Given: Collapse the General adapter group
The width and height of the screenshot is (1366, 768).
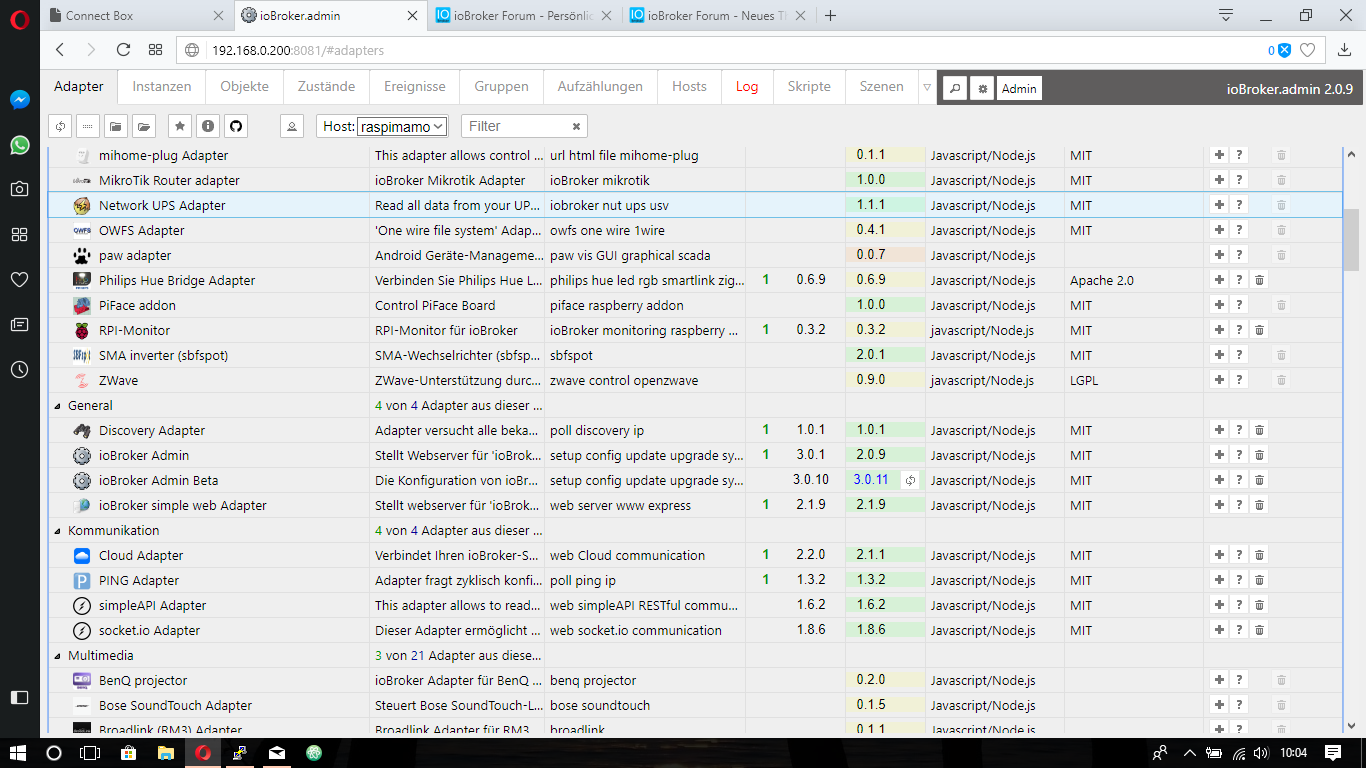Looking at the screenshot, I should click(57, 406).
